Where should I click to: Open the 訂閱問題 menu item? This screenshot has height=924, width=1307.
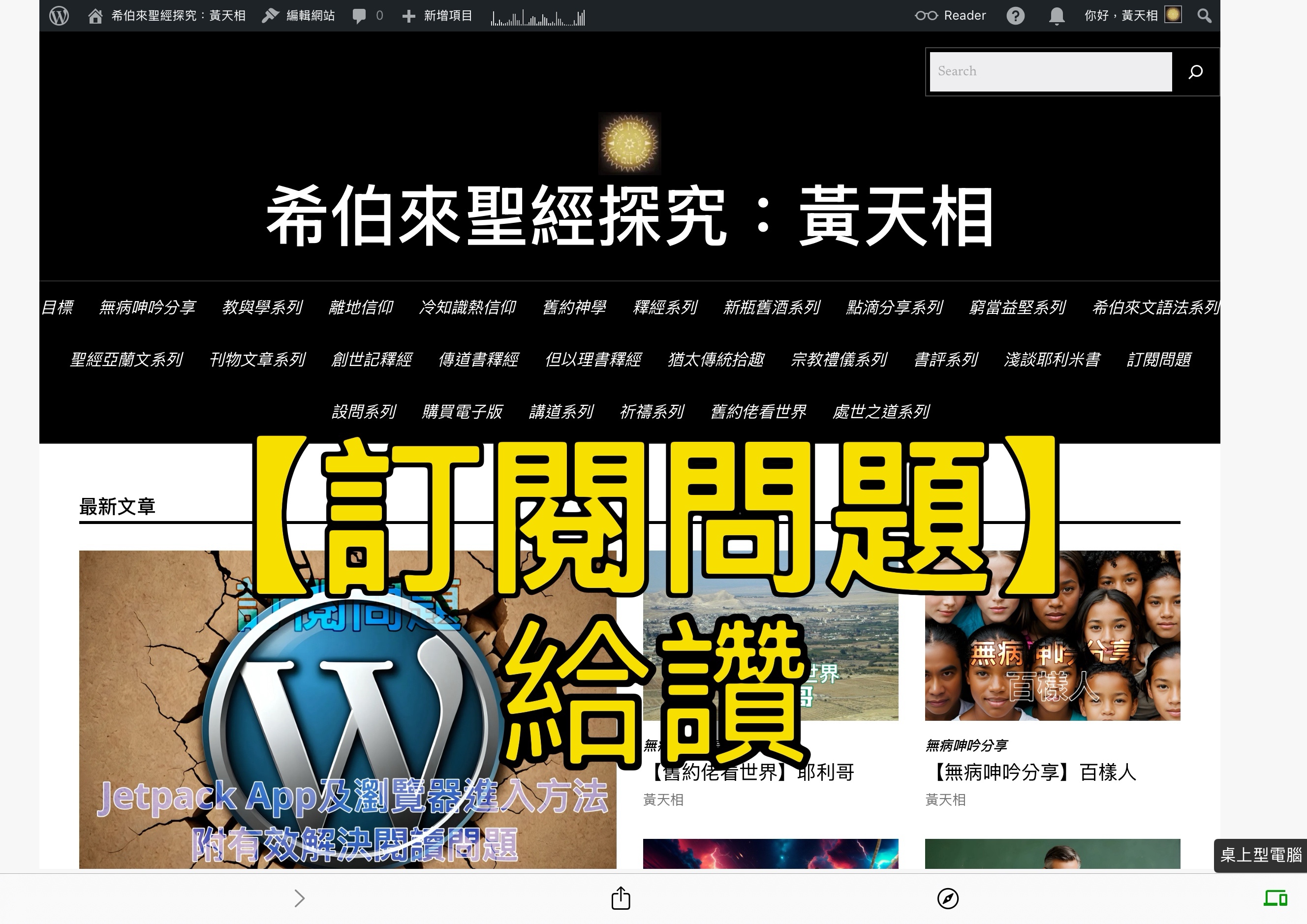[x=1158, y=360]
